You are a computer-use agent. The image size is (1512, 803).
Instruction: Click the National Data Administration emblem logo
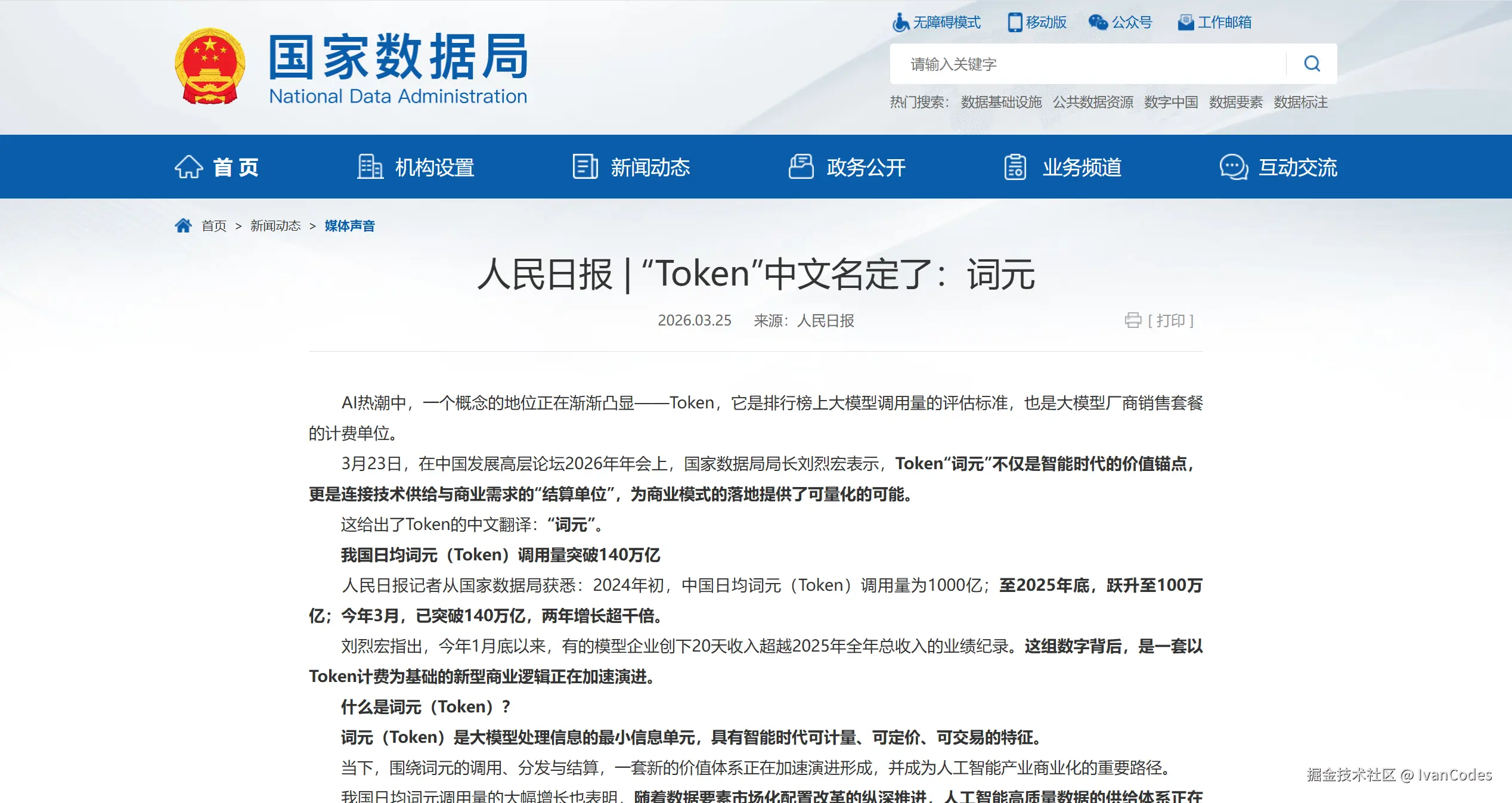point(210,66)
